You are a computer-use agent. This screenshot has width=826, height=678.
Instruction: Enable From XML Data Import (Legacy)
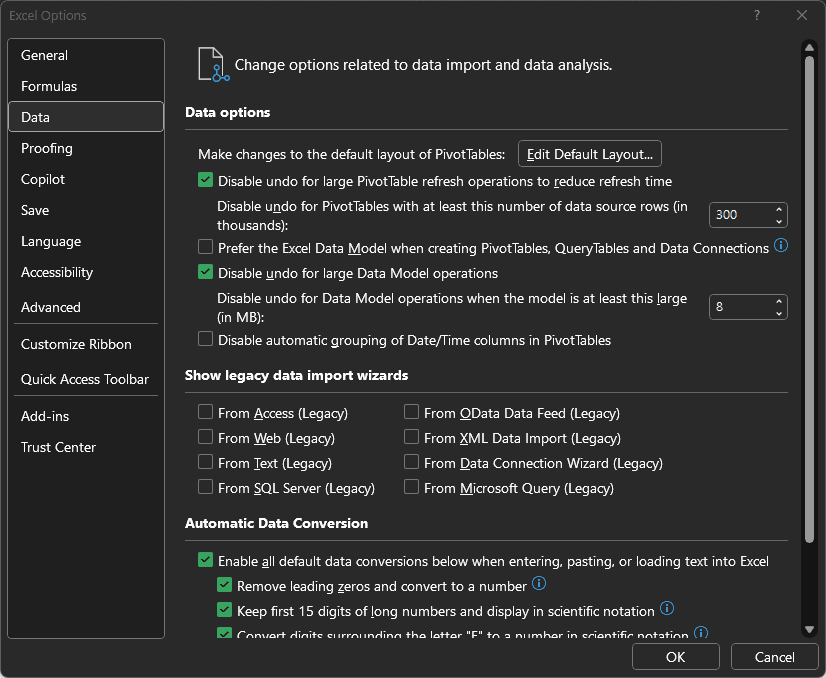point(411,437)
